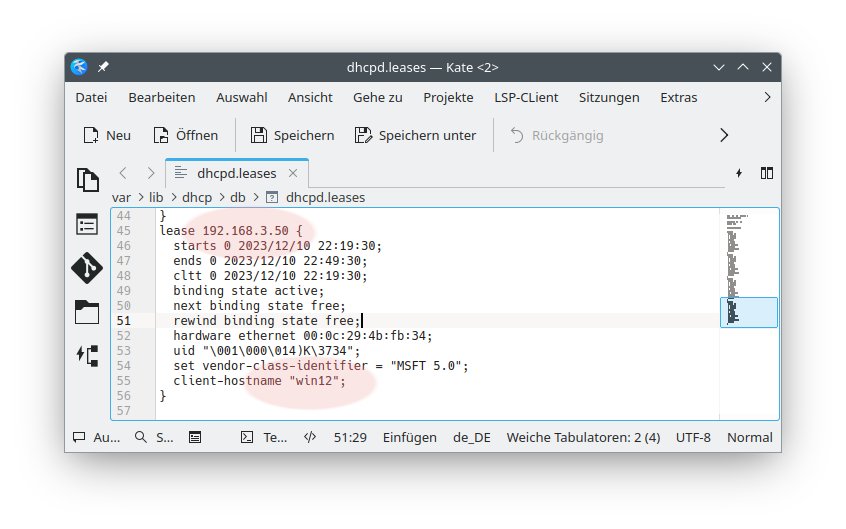Open the Git sidebar panel icon
846x529 pixels.
click(x=87, y=268)
